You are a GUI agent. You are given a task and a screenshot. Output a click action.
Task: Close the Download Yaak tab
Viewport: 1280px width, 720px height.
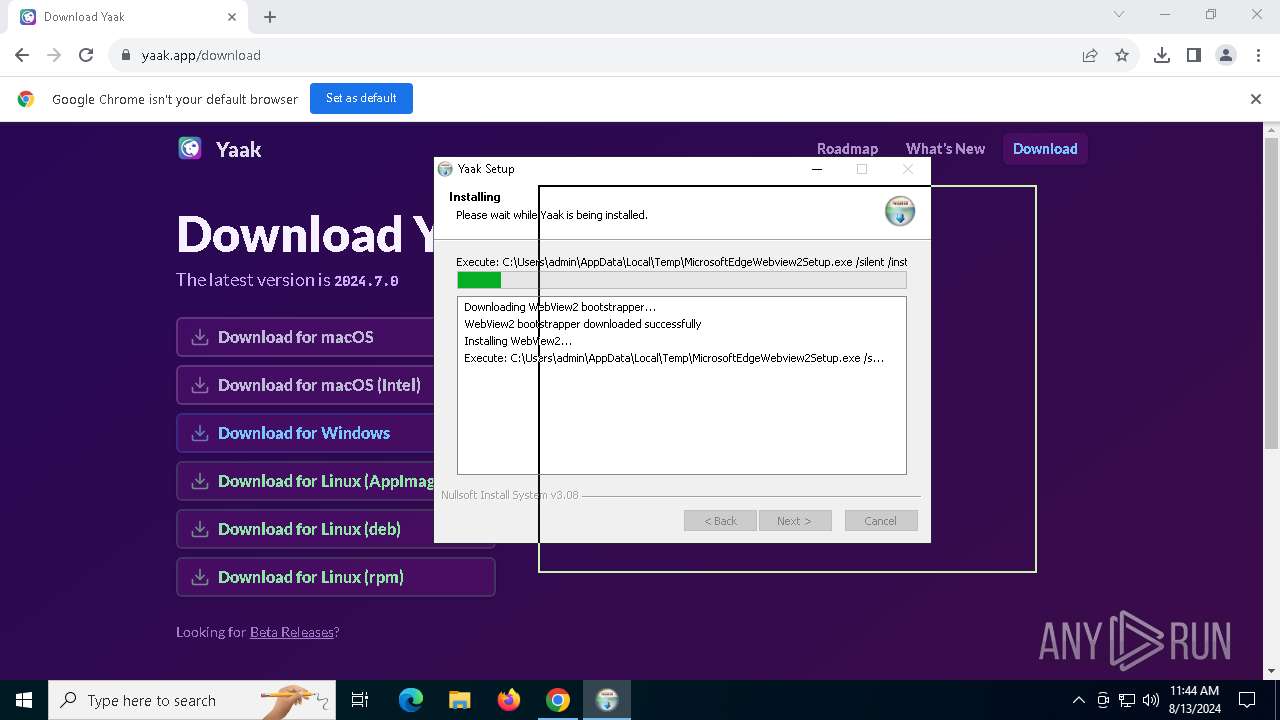pyautogui.click(x=232, y=17)
